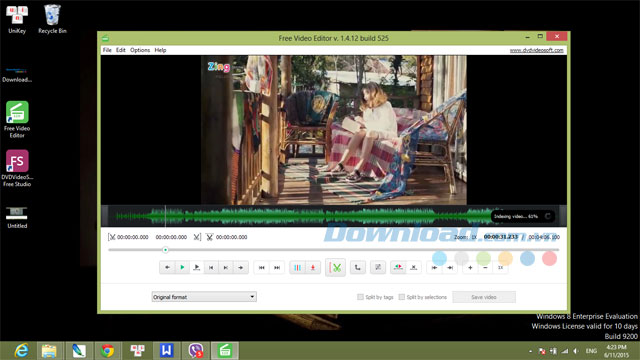Screen dimensions: 640x360
Task: Reset timeline zoom with 1X button
Action: [500, 267]
